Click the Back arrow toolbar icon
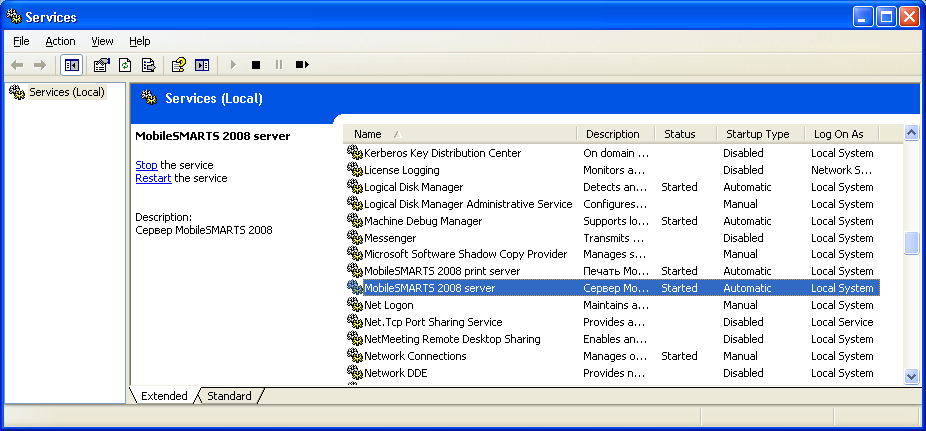926x431 pixels. [x=18, y=64]
